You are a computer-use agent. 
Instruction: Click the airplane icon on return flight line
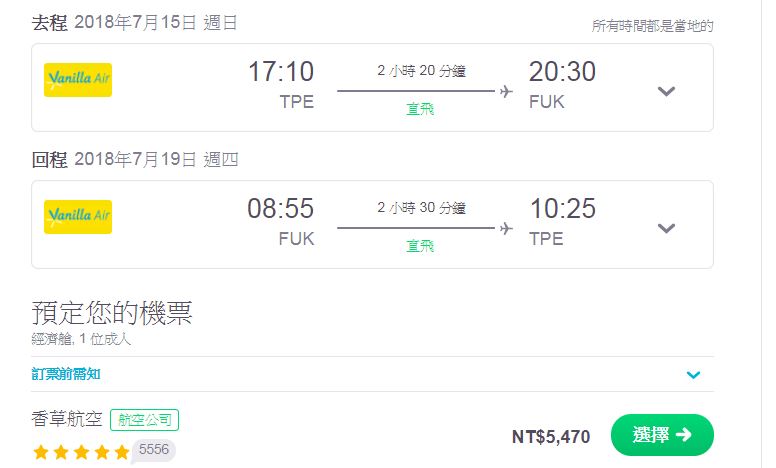(506, 229)
